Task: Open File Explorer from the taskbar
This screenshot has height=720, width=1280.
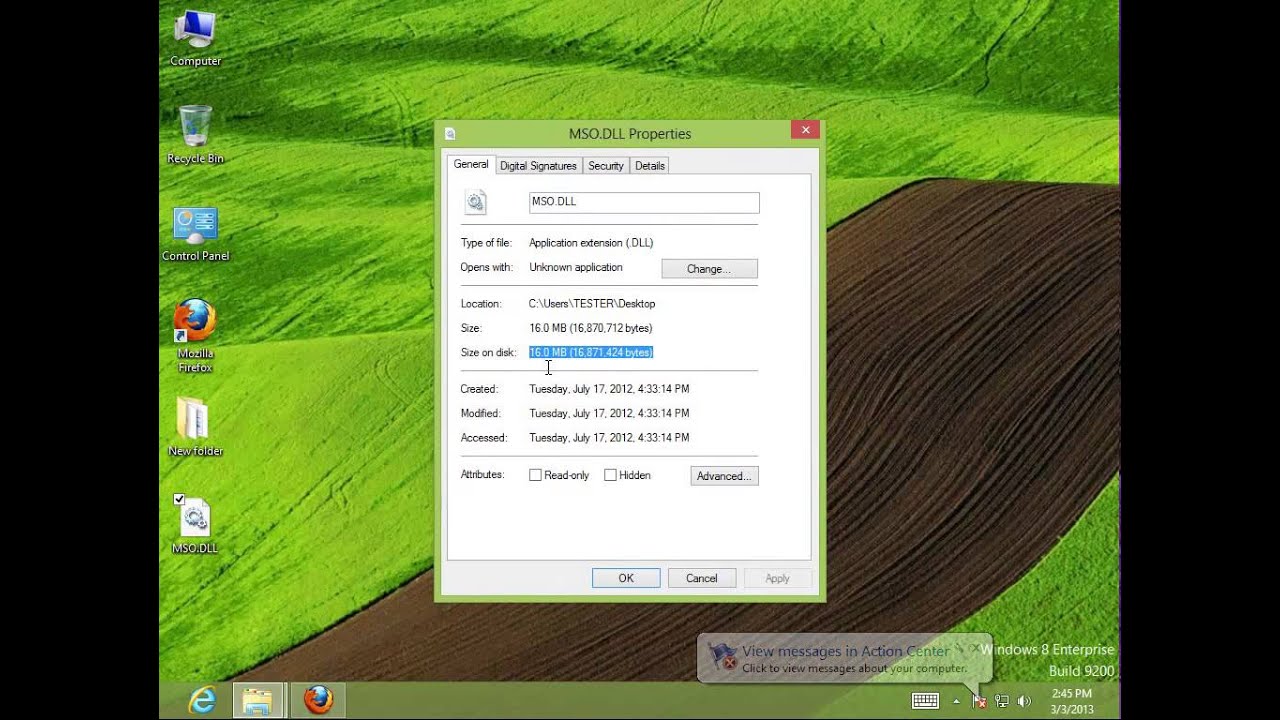Action: (x=258, y=700)
